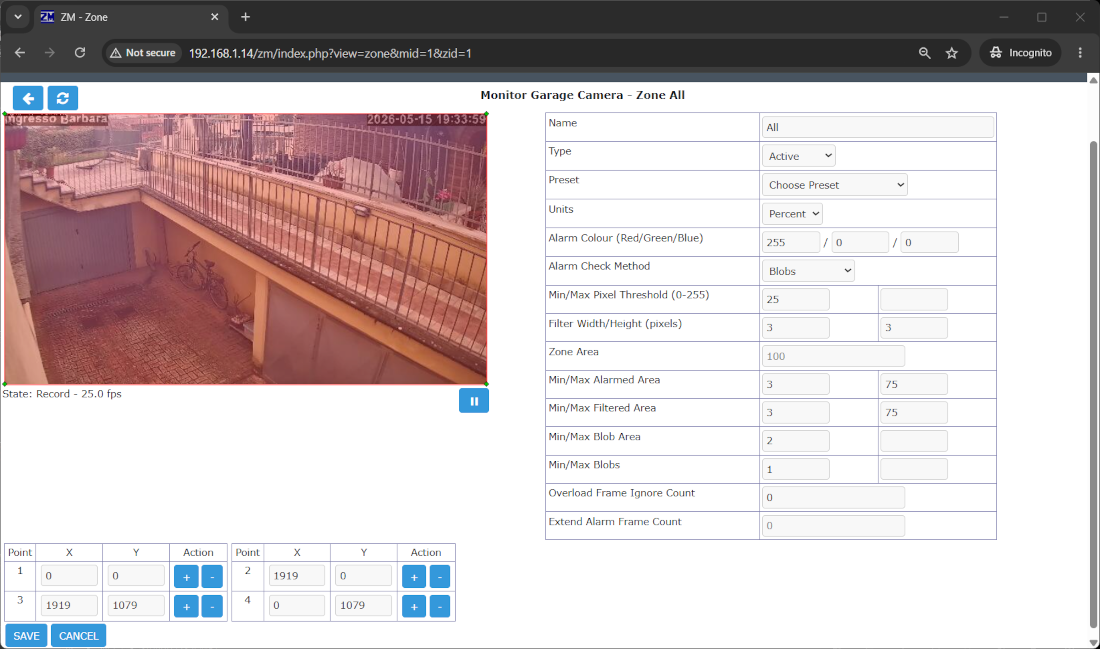
Task: Click Max Pixel Threshold empty field
Action: pos(913,299)
